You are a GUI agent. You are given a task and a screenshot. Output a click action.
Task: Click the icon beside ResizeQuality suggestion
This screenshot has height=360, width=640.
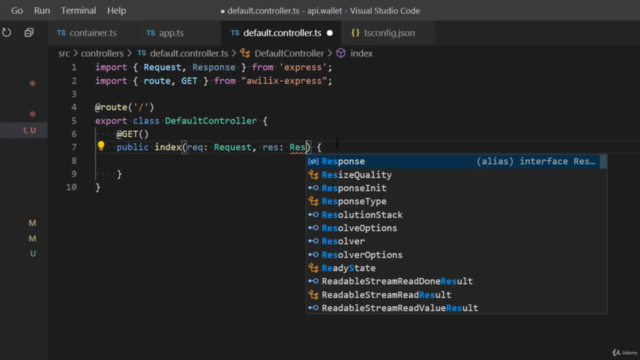(x=313, y=175)
